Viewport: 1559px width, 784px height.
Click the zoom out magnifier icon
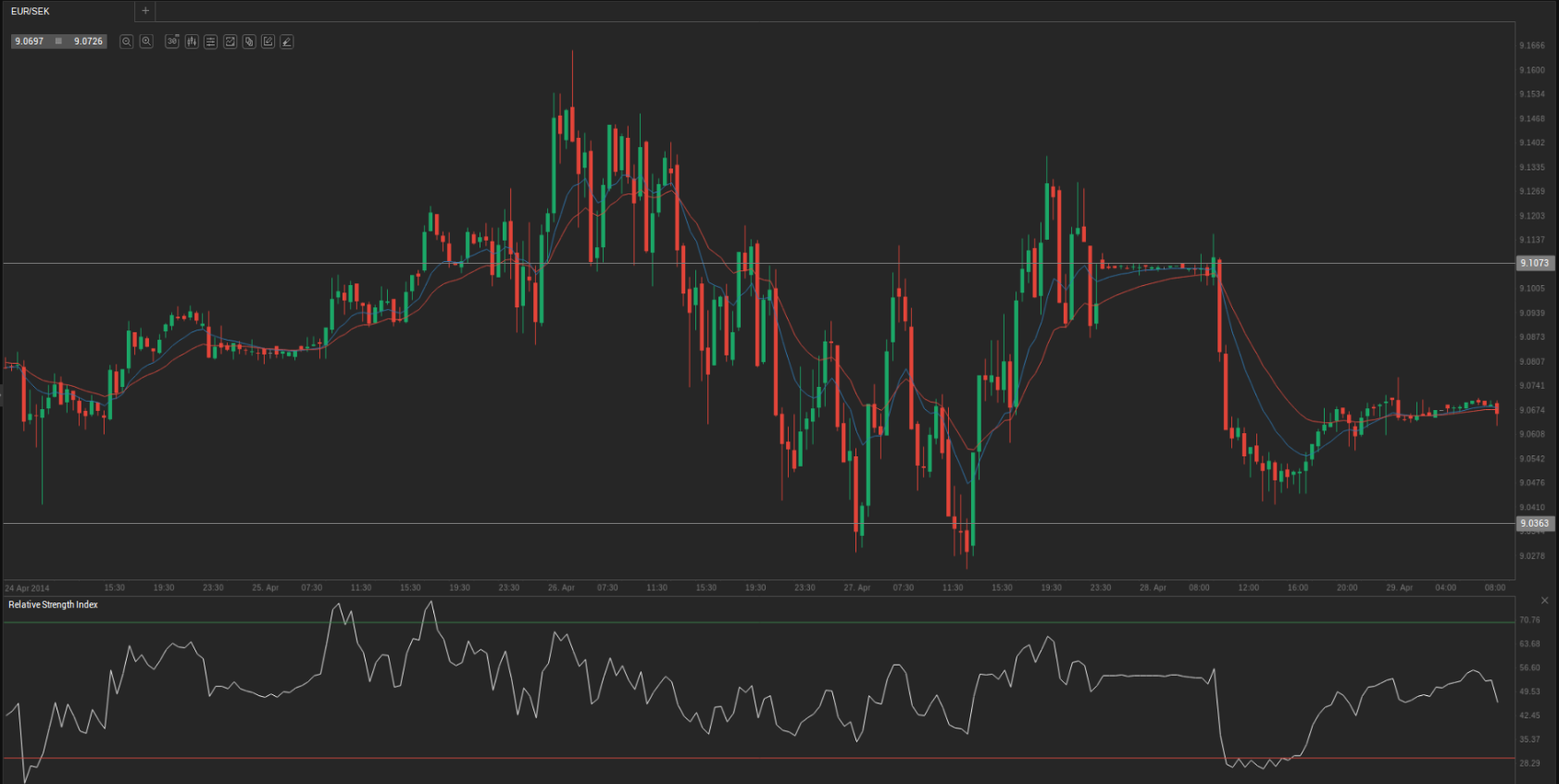coord(127,42)
